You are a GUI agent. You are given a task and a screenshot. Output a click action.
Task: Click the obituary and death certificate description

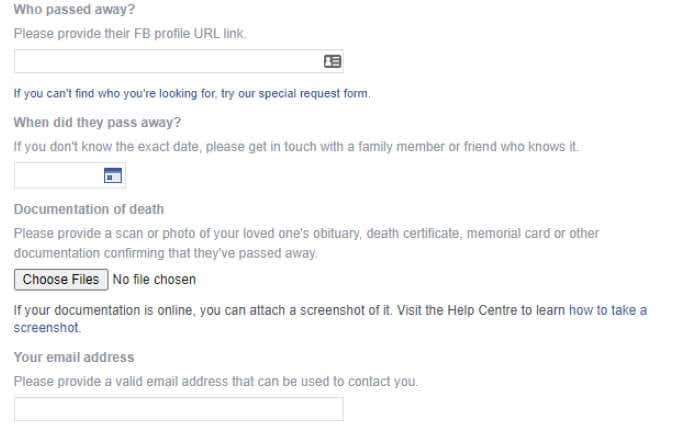point(306,233)
